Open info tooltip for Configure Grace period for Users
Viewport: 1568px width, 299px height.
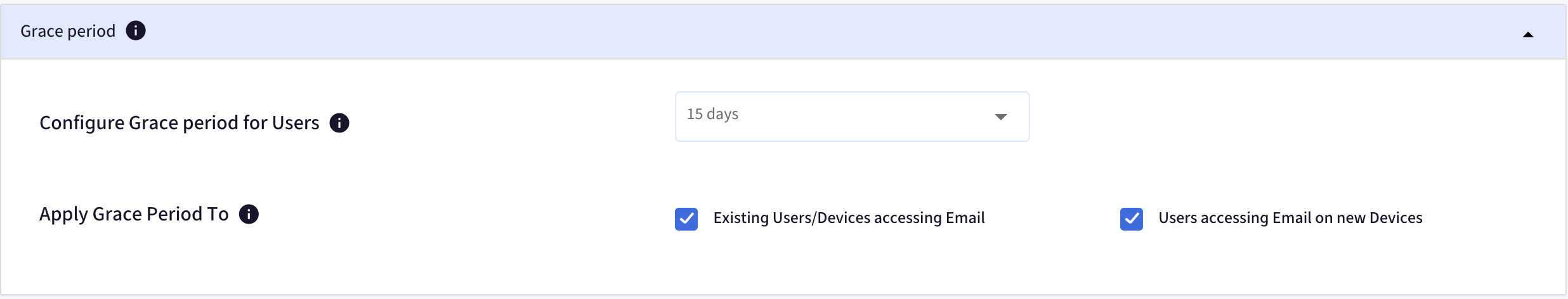(339, 123)
